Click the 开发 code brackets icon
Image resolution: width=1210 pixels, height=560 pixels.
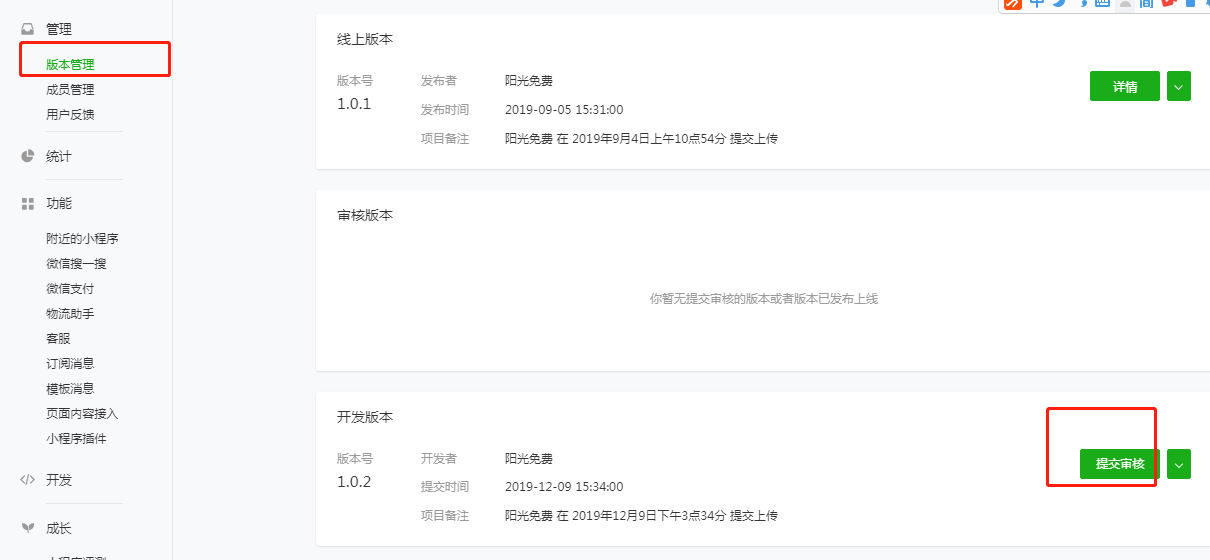tap(27, 480)
